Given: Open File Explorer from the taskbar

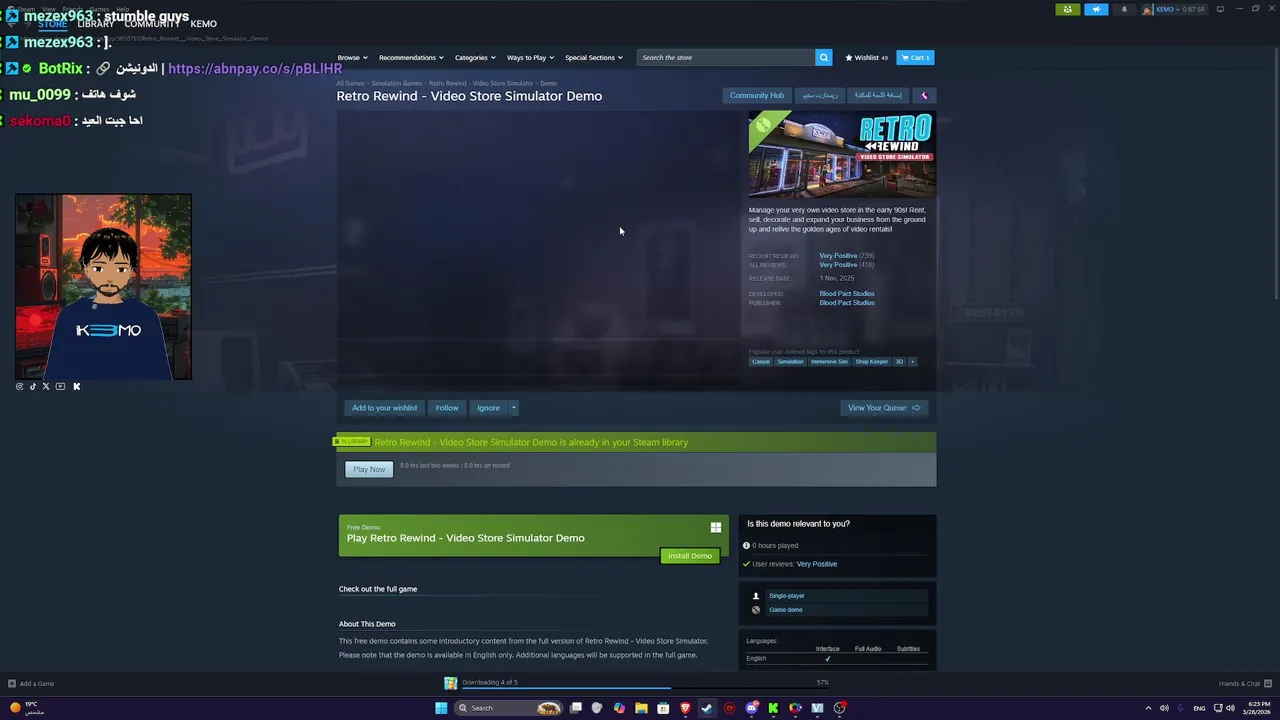Looking at the screenshot, I should coord(641,708).
